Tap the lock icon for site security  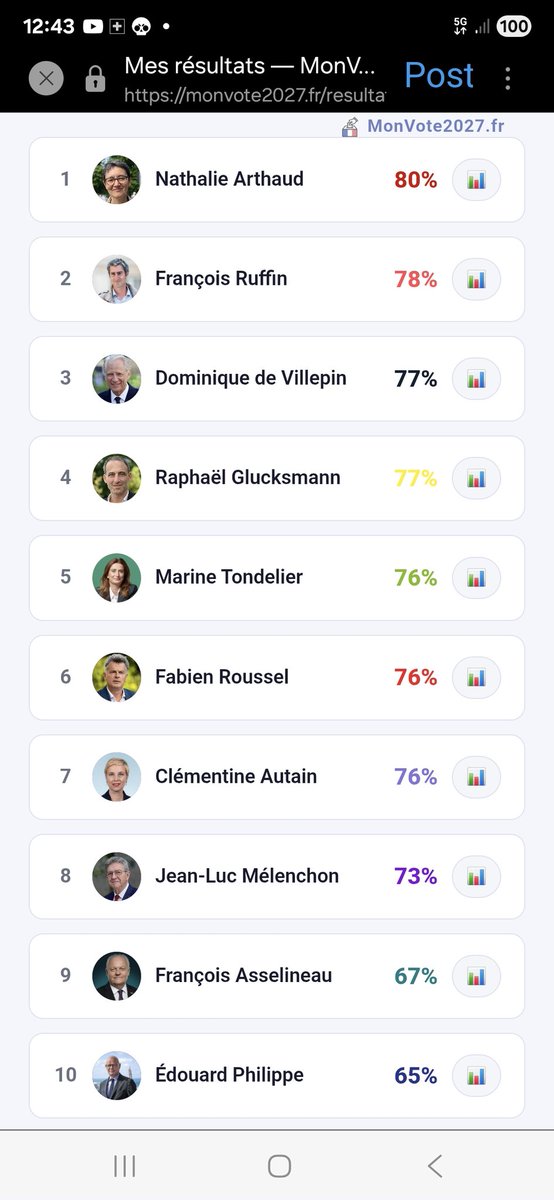coord(95,78)
